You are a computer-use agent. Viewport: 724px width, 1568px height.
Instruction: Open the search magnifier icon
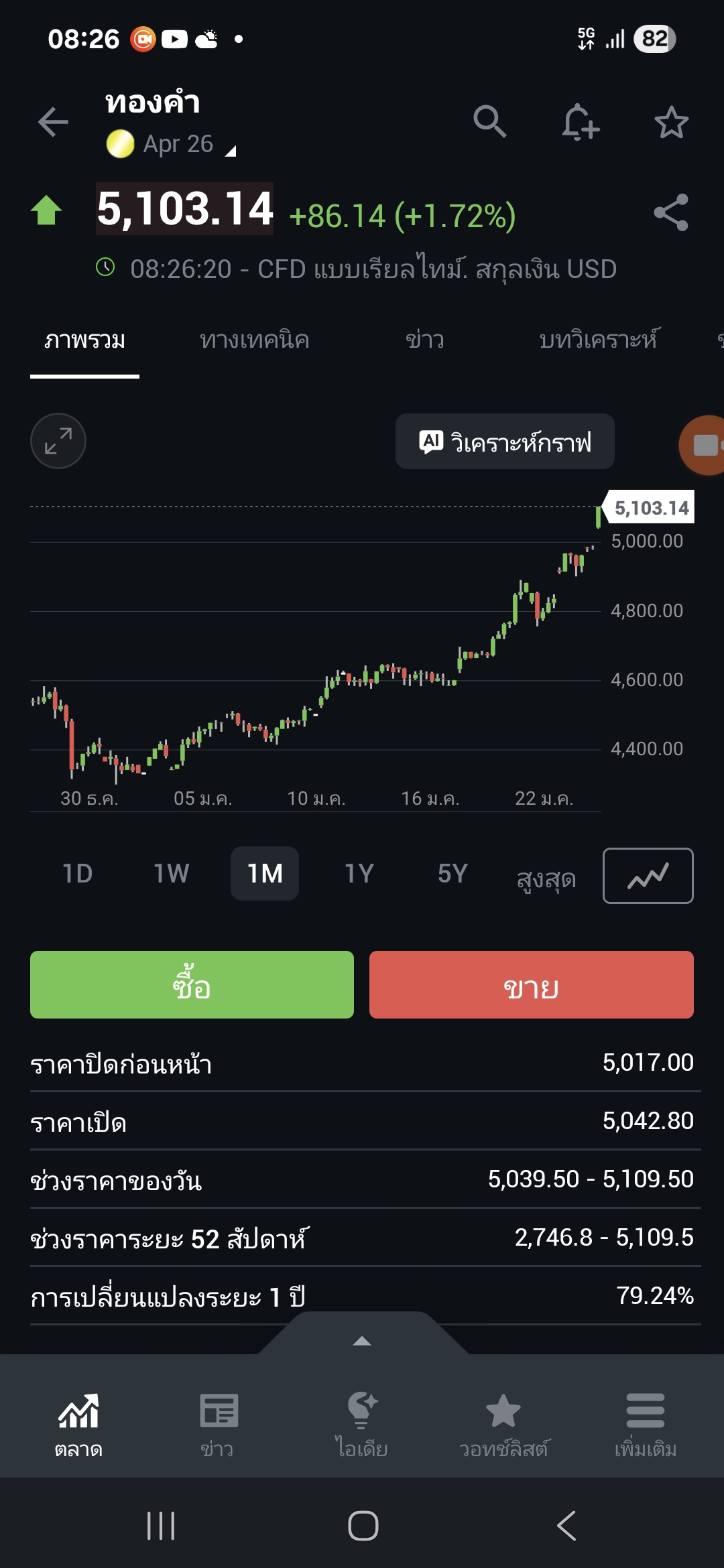(489, 122)
